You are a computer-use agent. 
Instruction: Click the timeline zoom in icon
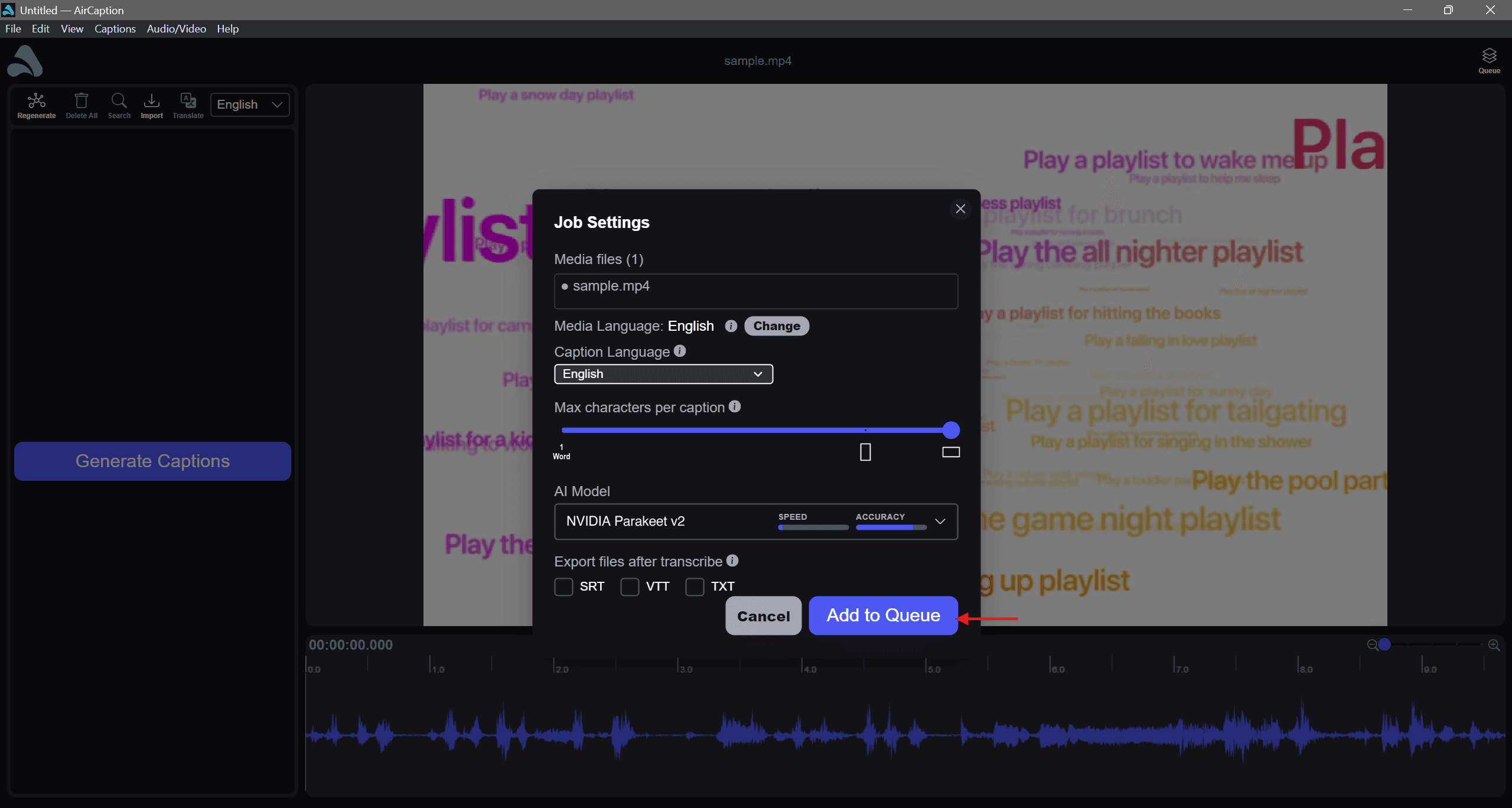[1494, 645]
